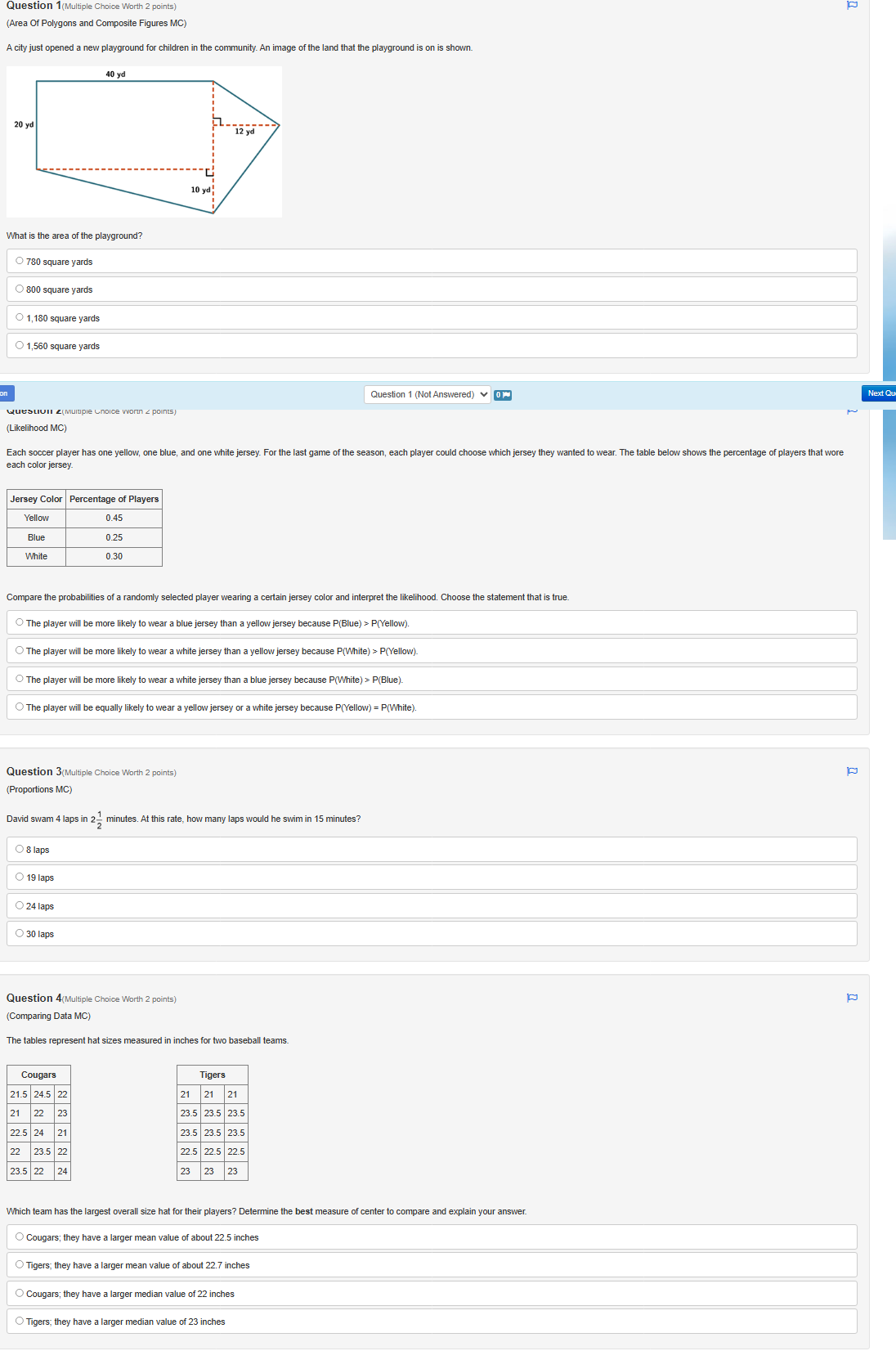
Task: Click the flagged questions counter badge
Action: 503,395
